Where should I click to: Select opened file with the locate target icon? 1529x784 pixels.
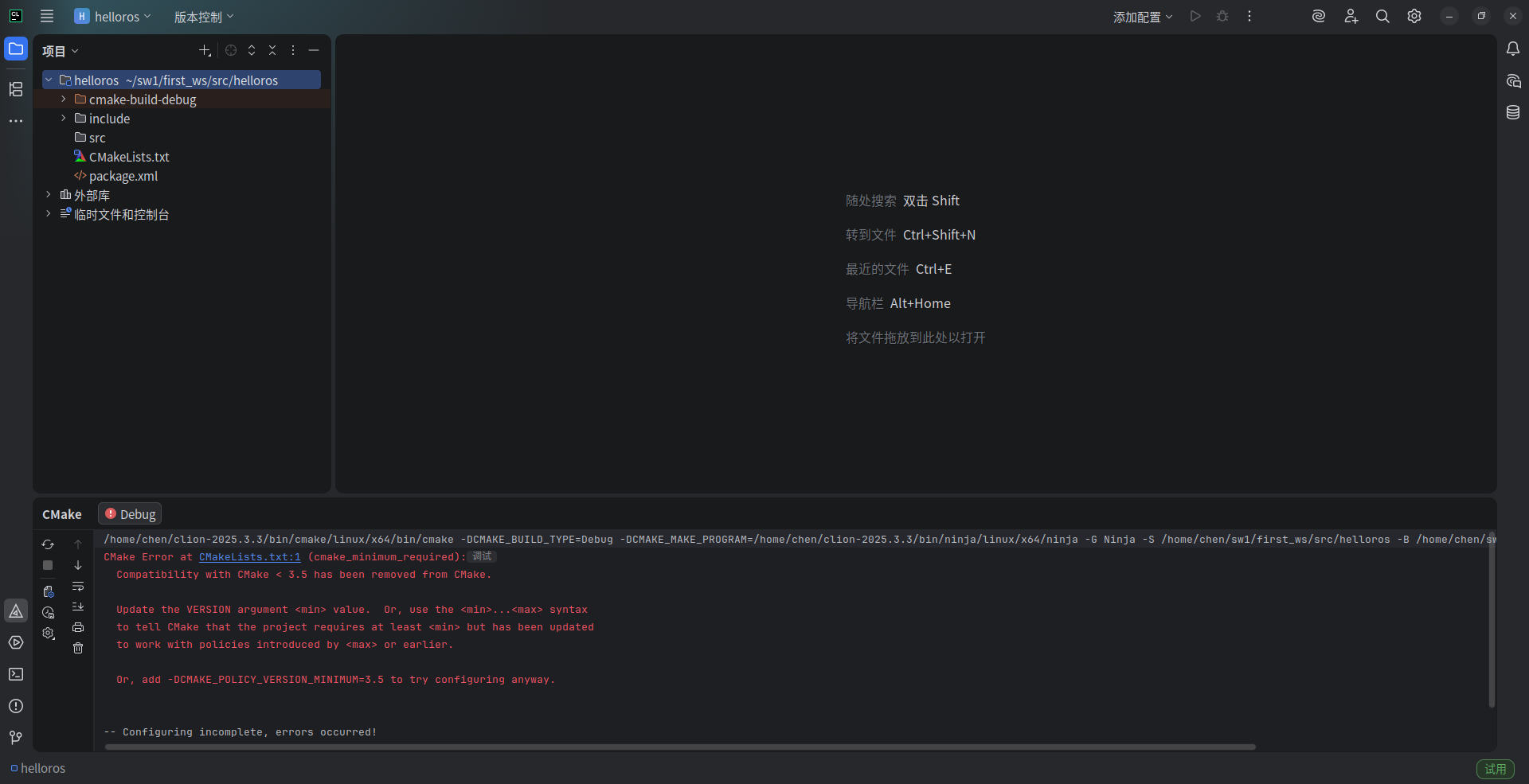(231, 50)
